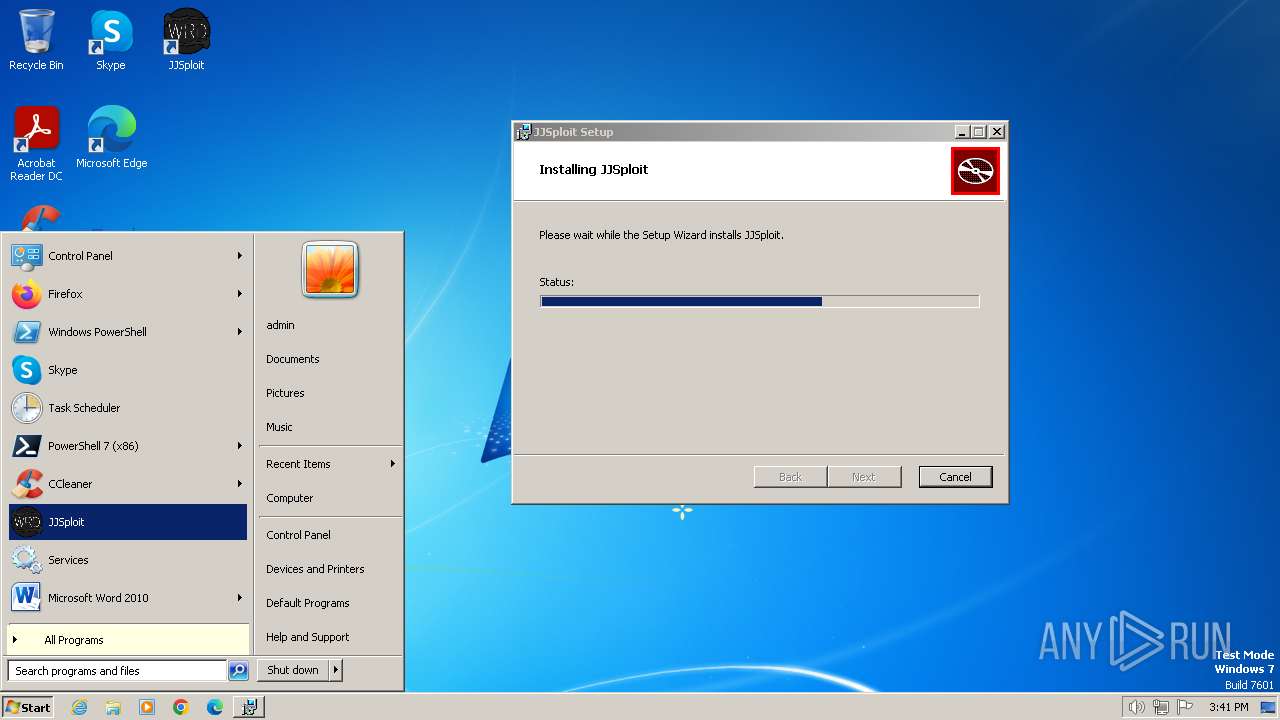Image resolution: width=1280 pixels, height=720 pixels.
Task: Open shutdown options arrow next to Shut down
Action: [336, 670]
